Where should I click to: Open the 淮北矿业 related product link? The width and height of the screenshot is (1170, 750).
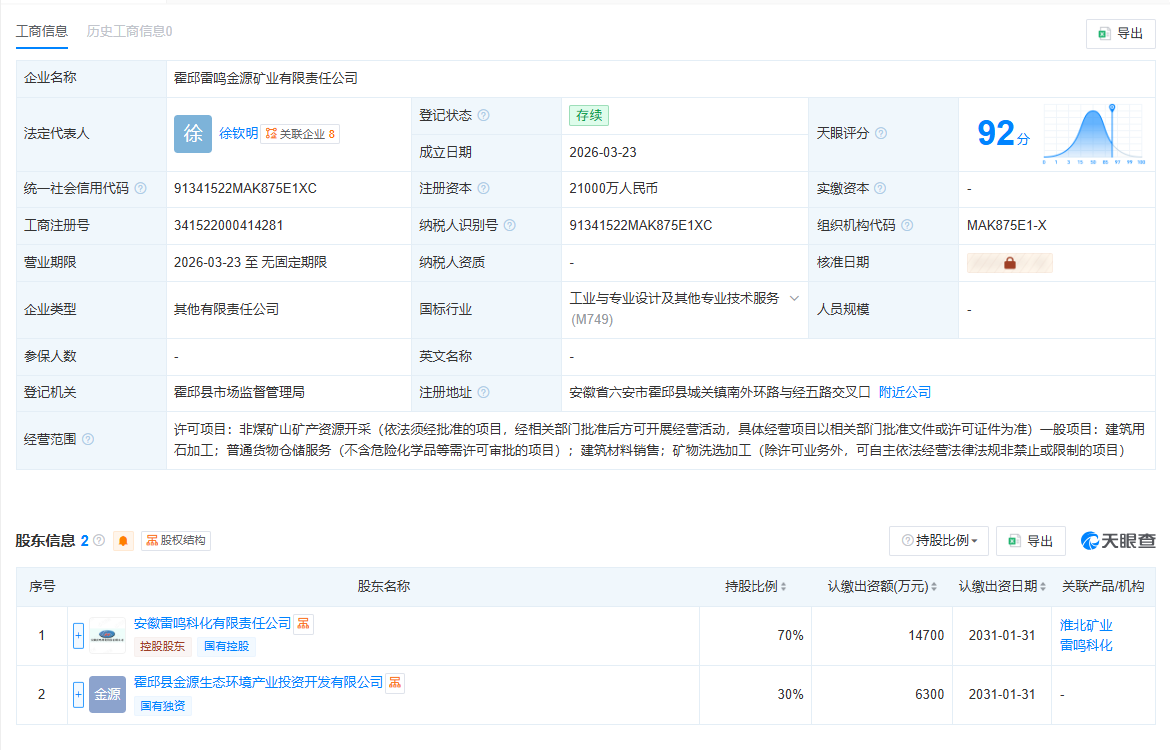(1086, 625)
